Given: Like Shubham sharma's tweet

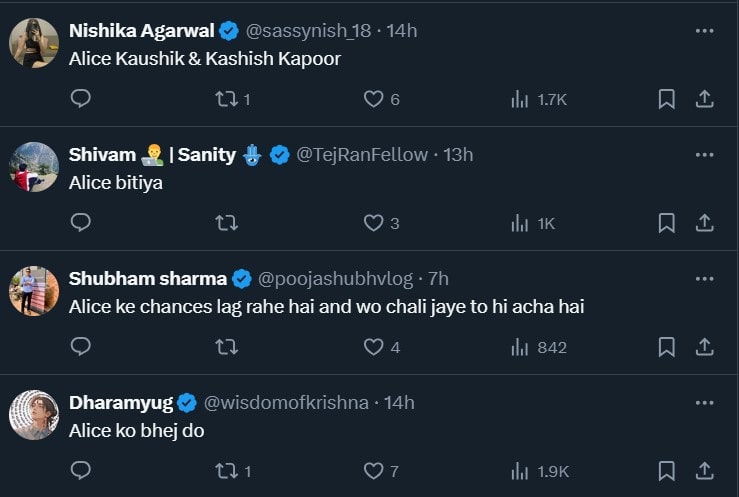Looking at the screenshot, I should click(x=374, y=347).
